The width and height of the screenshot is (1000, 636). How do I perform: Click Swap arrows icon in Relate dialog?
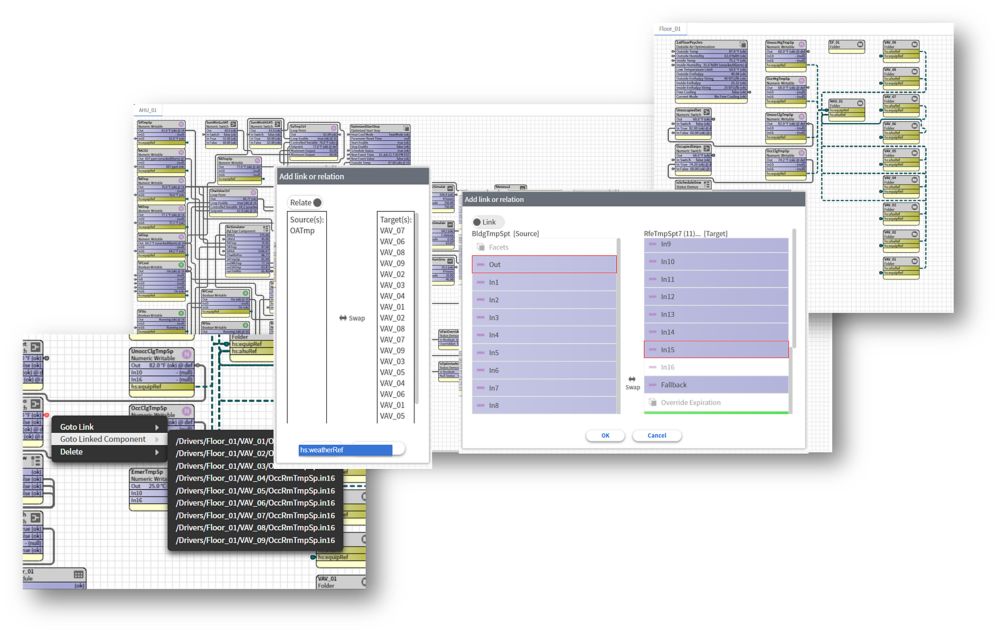pyautogui.click(x=342, y=318)
